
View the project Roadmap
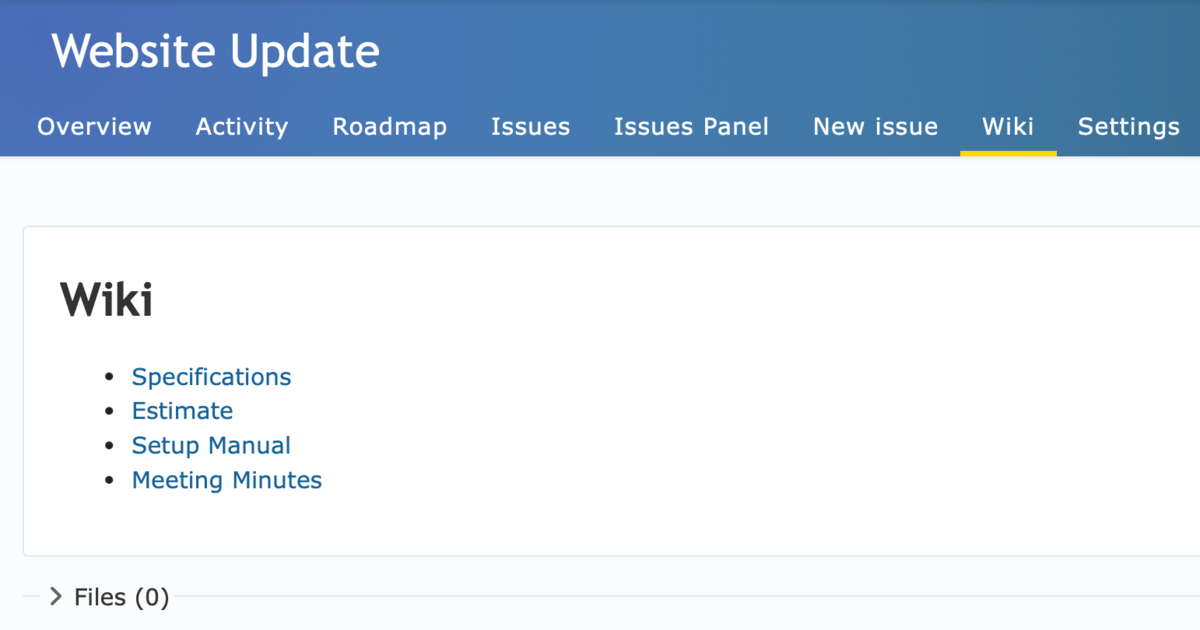click(389, 127)
